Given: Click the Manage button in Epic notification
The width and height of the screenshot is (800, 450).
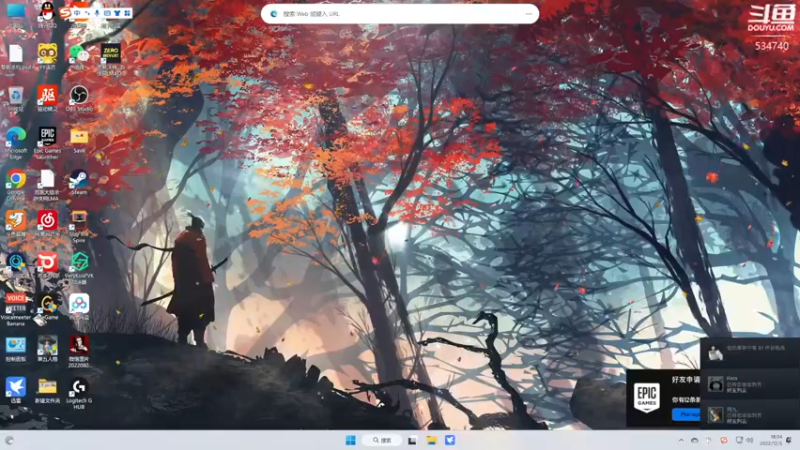Looking at the screenshot, I should 687,414.
